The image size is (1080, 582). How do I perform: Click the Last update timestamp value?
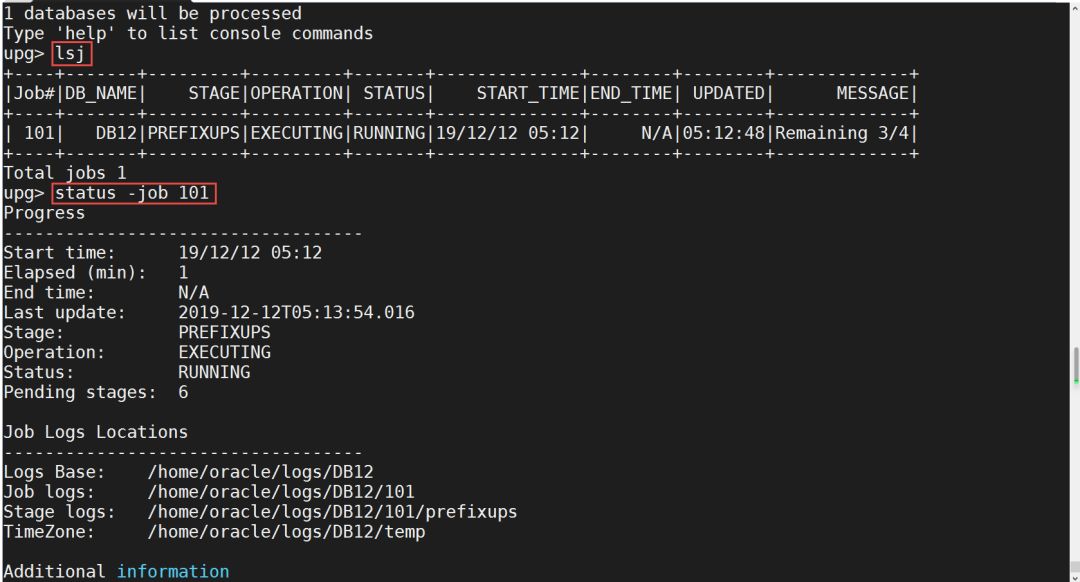point(296,312)
